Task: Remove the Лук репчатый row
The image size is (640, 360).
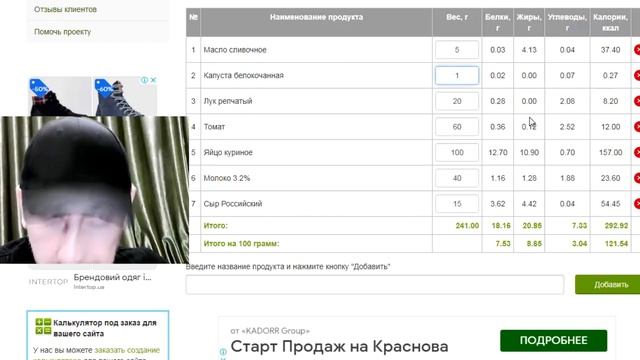Action: point(637,101)
